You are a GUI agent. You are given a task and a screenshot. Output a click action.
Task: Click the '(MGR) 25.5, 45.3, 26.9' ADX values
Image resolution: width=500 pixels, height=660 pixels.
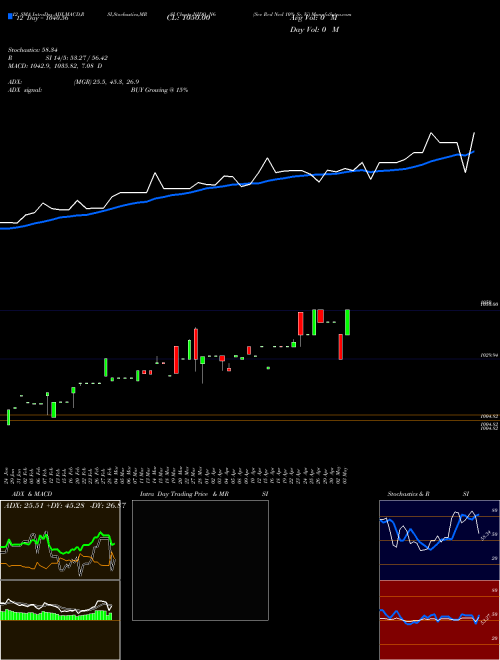point(106,82)
